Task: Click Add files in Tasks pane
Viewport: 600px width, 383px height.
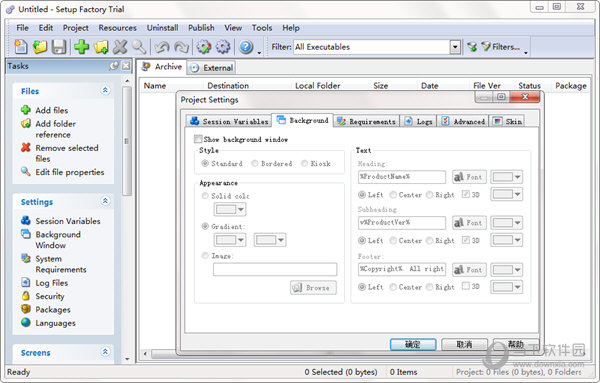Action: (x=52, y=110)
